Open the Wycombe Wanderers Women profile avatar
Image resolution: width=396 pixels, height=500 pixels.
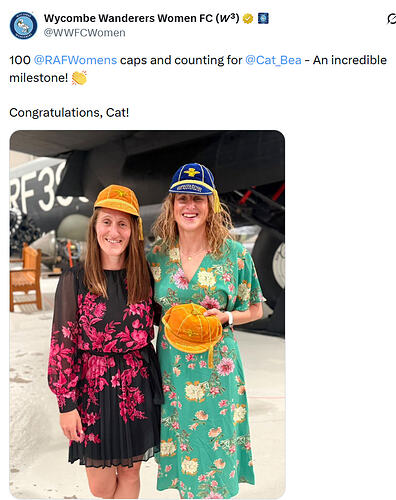point(23,25)
